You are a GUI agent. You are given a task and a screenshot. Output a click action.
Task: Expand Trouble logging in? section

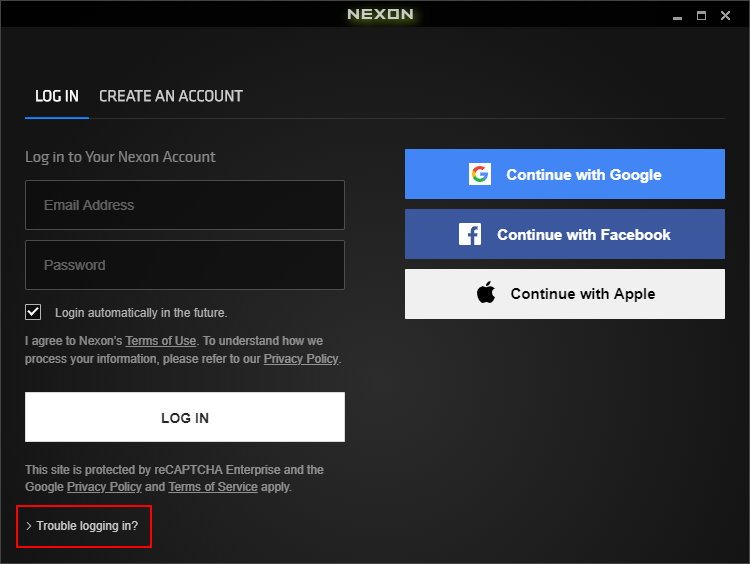[82, 526]
